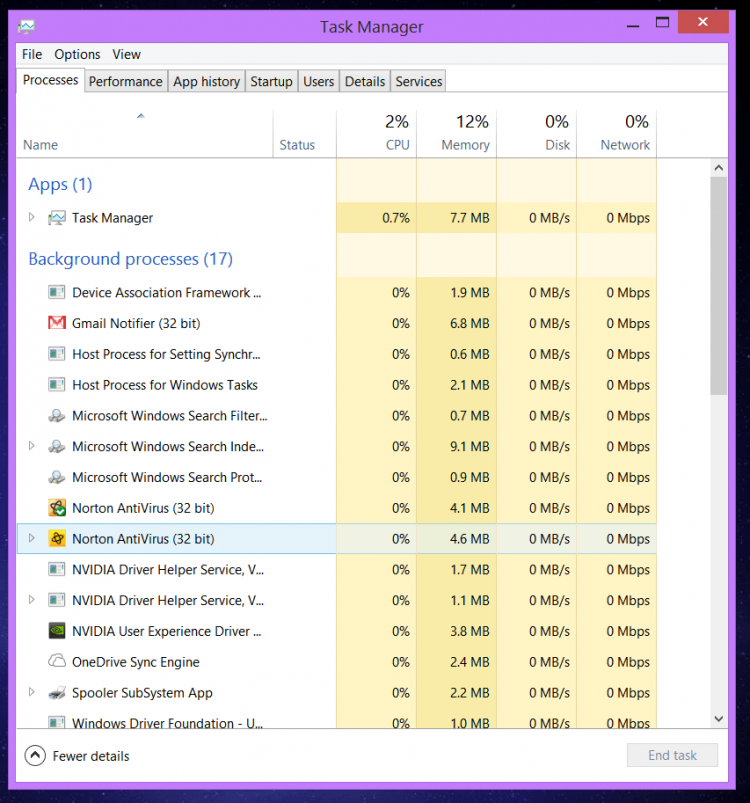Click Background processes (17) group heading
Screen dimensions: 750x803
coord(131,259)
